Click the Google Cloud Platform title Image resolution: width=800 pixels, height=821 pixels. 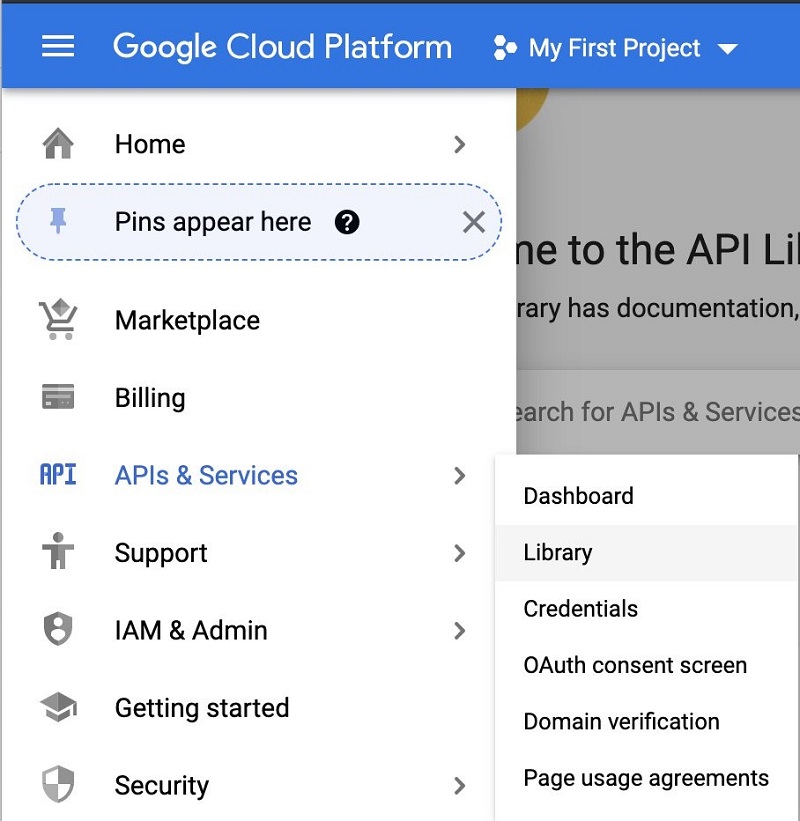click(x=282, y=47)
